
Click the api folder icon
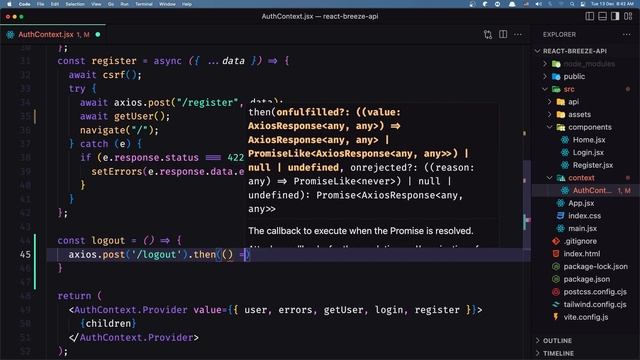561,102
